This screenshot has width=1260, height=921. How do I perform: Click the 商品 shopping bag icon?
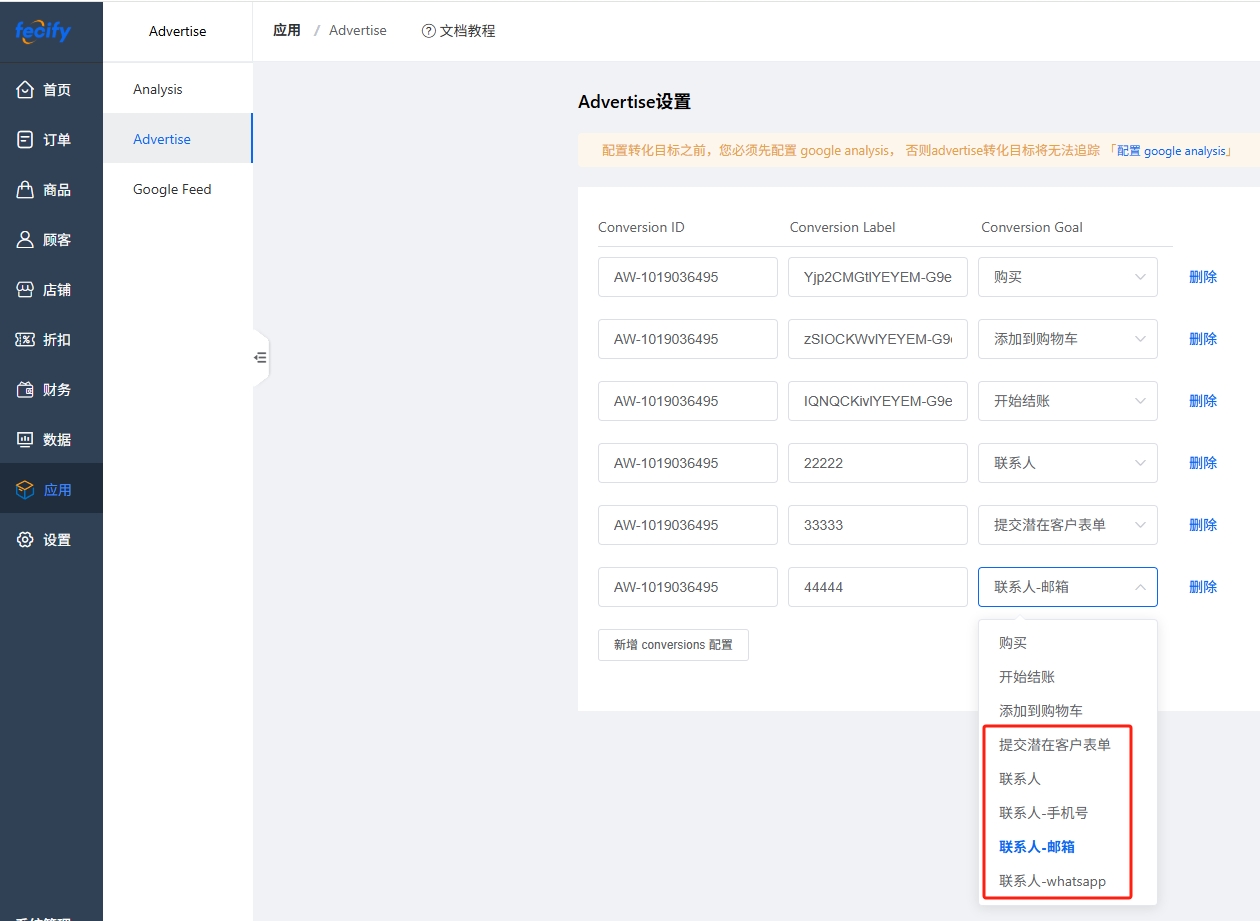coord(26,190)
